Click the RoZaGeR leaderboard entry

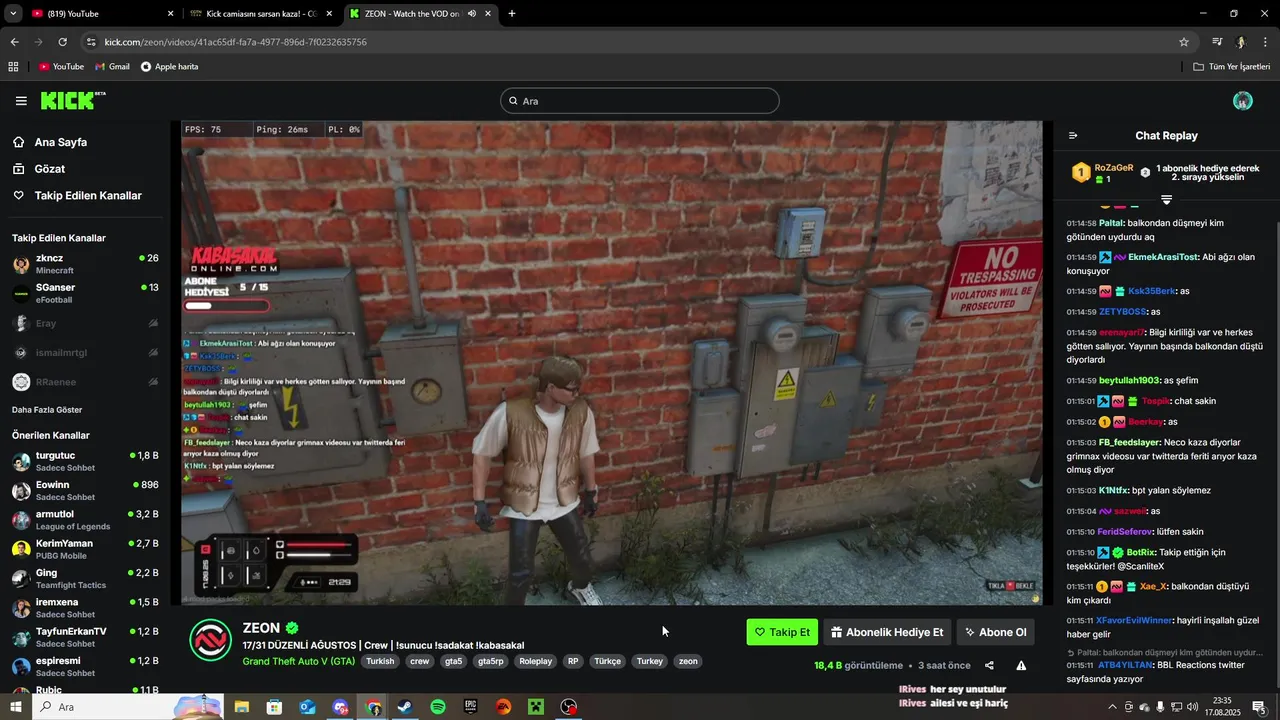(1103, 173)
